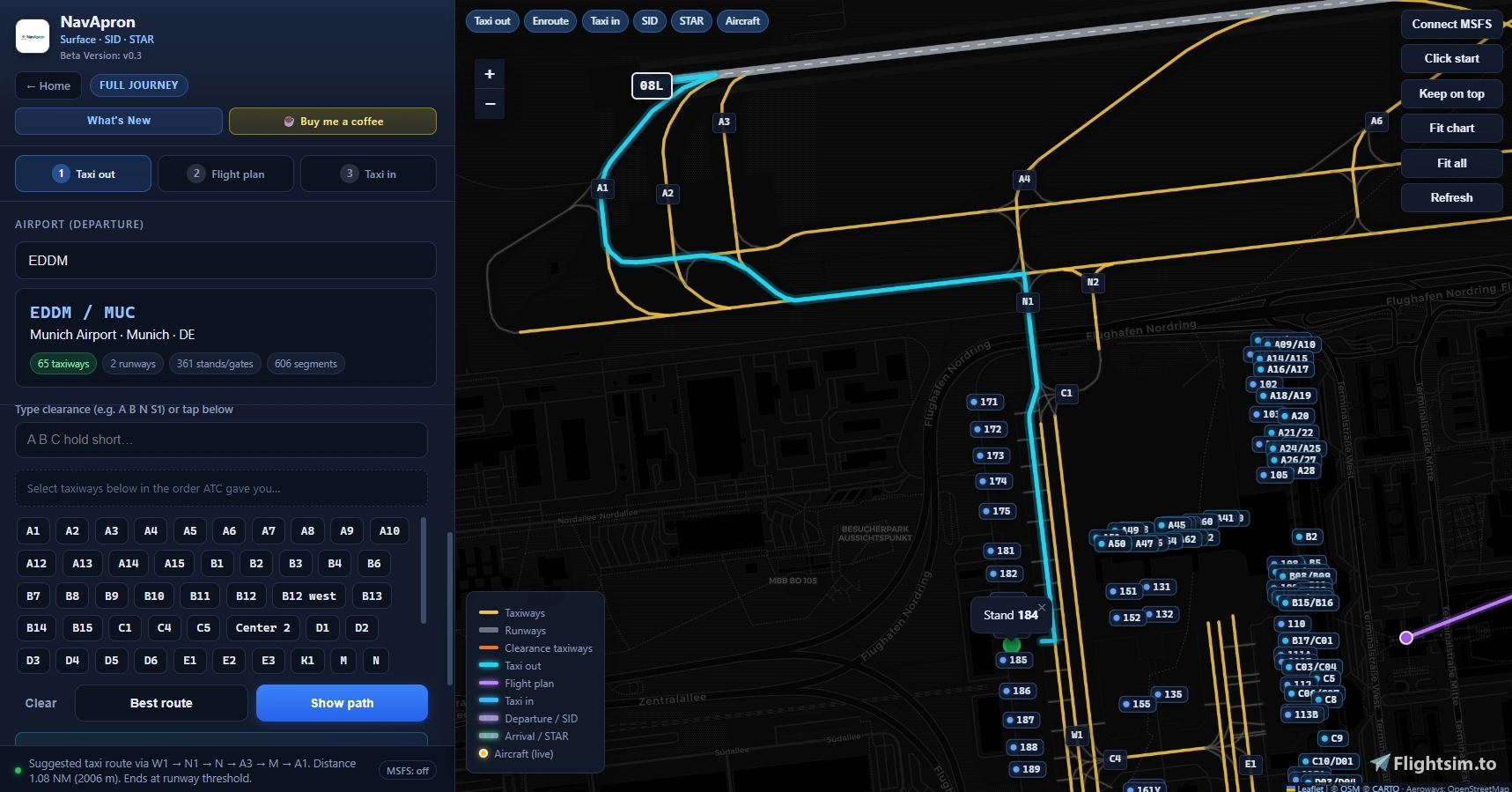The image size is (1512, 792).
Task: Zoom in the map with plus button
Action: point(490,74)
